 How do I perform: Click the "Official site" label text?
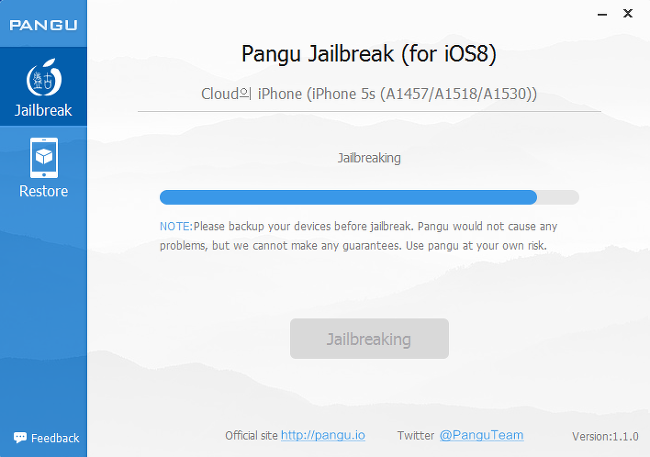[x=251, y=435]
